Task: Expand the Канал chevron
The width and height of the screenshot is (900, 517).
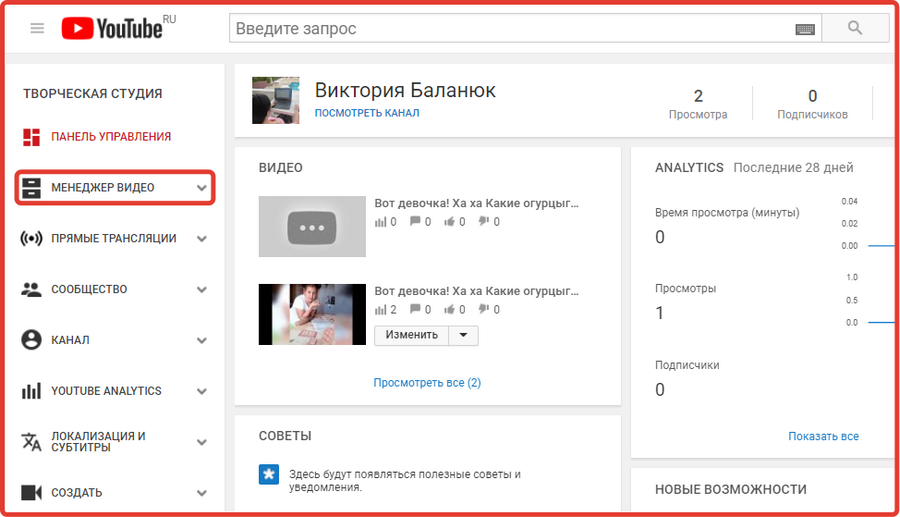Action: coord(201,340)
